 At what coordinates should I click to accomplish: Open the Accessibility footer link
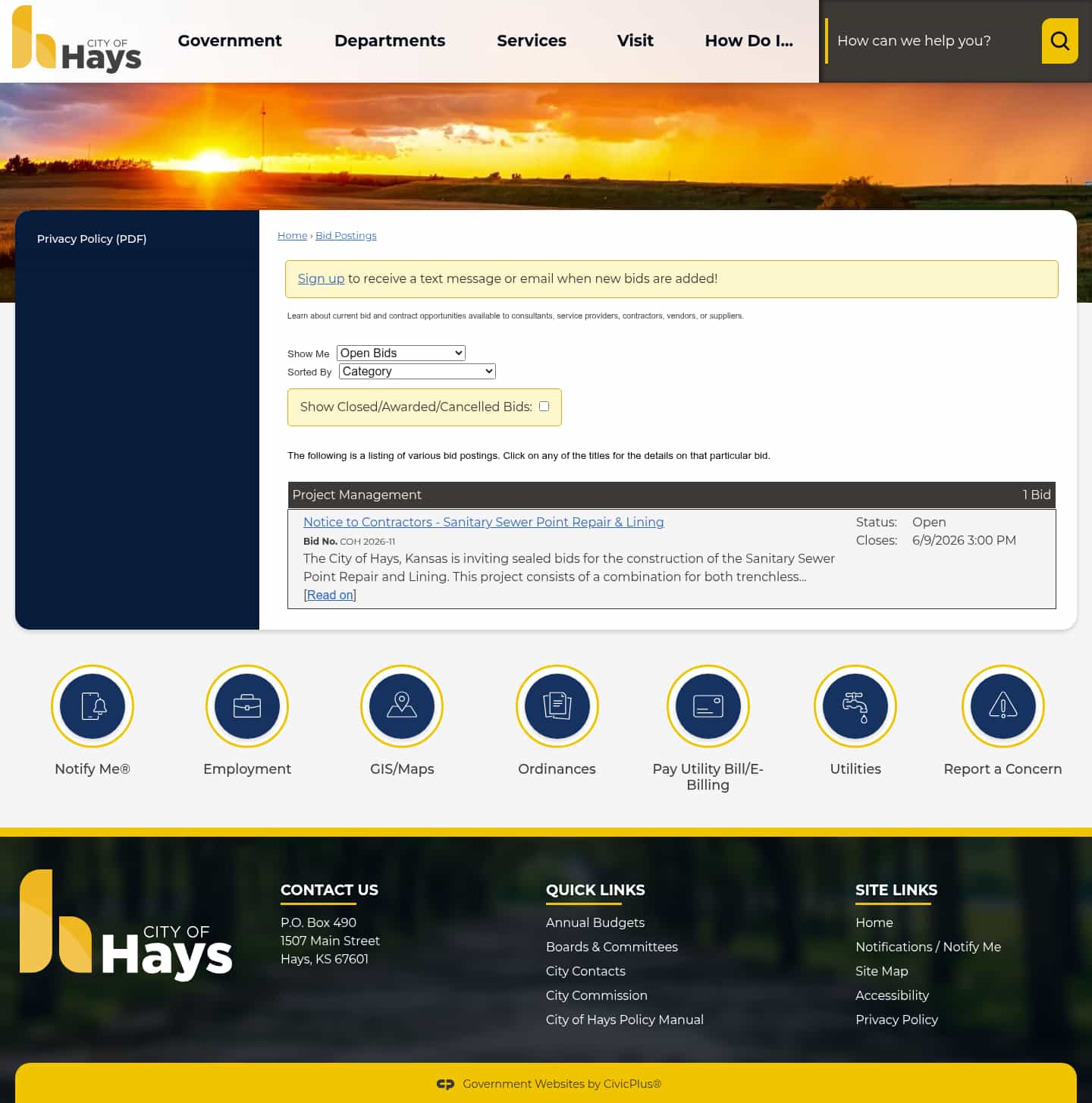tap(892, 995)
